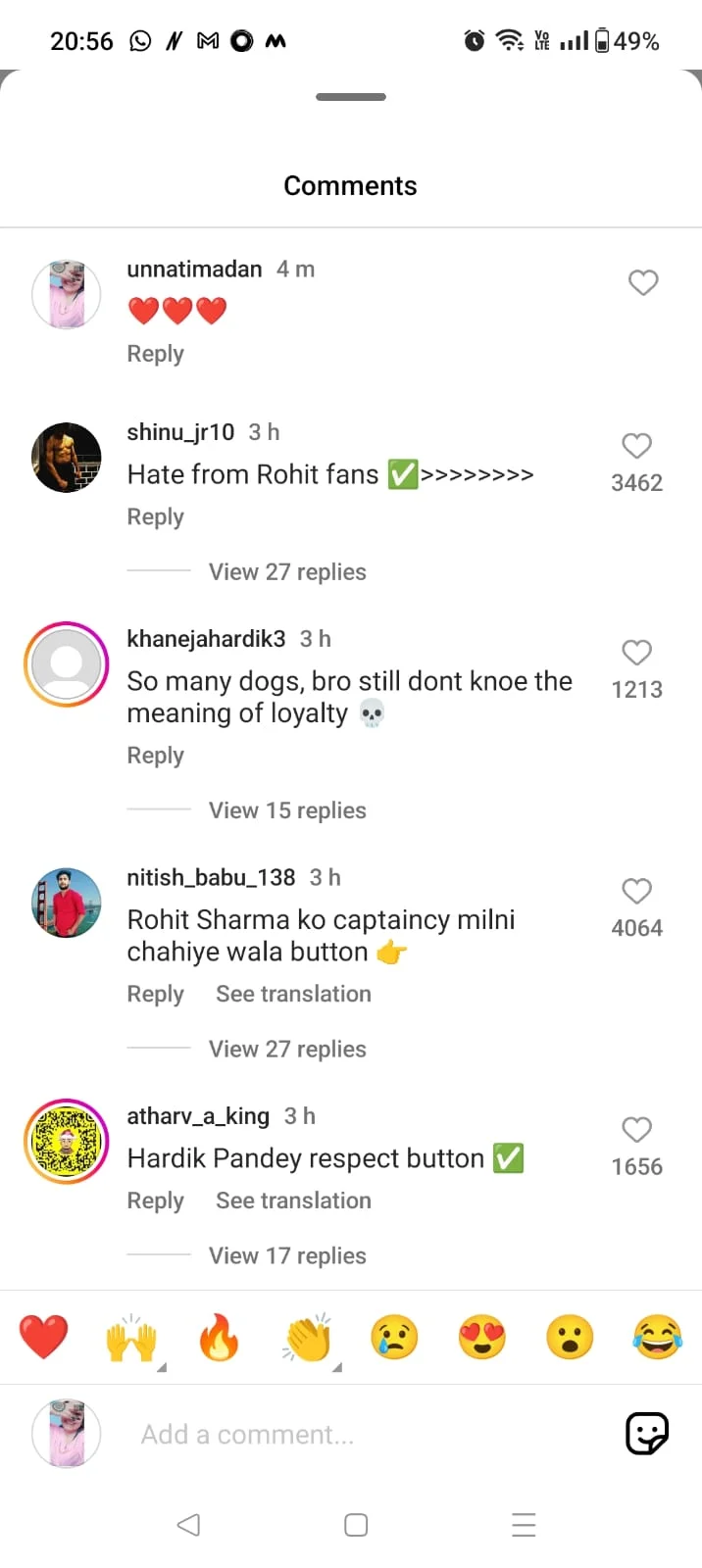The width and height of the screenshot is (702, 1568).
Task: Tap the heart-eyes quick-reaction emoji
Action: coord(481,1338)
